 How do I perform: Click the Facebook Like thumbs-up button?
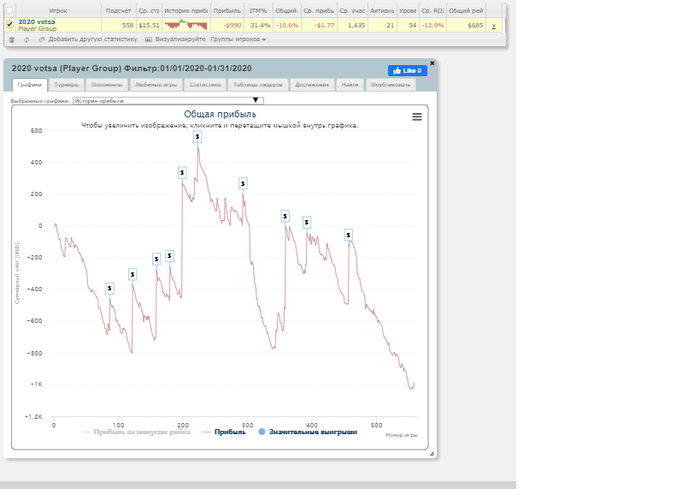click(407, 71)
